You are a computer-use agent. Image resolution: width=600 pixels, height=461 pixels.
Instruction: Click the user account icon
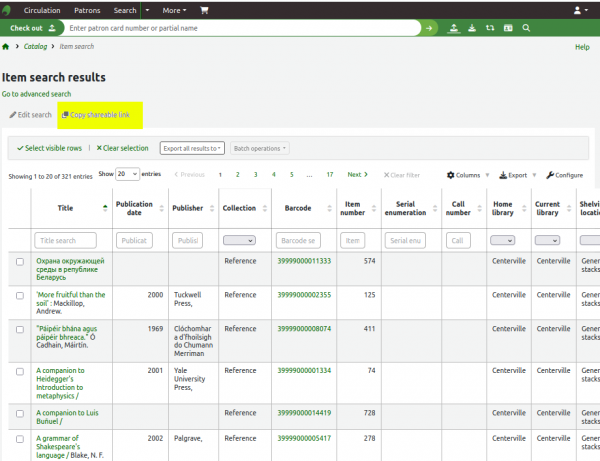[578, 10]
